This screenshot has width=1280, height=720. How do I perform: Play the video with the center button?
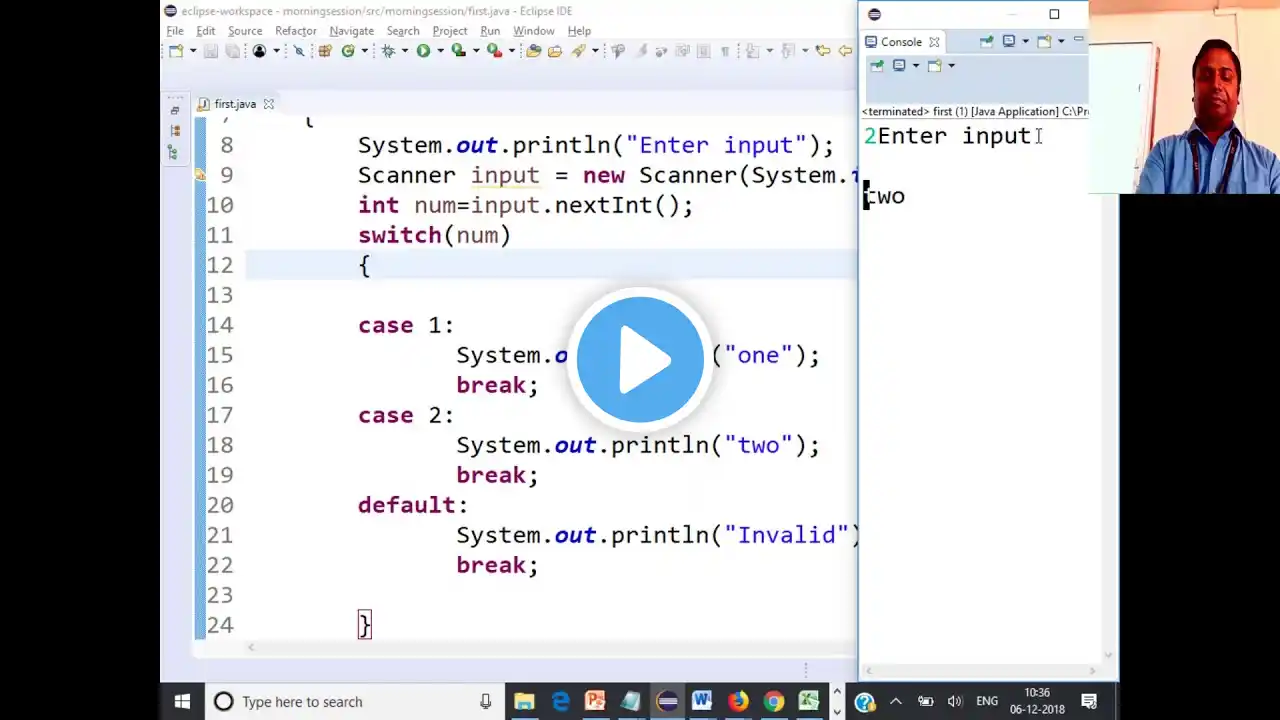pyautogui.click(x=640, y=359)
